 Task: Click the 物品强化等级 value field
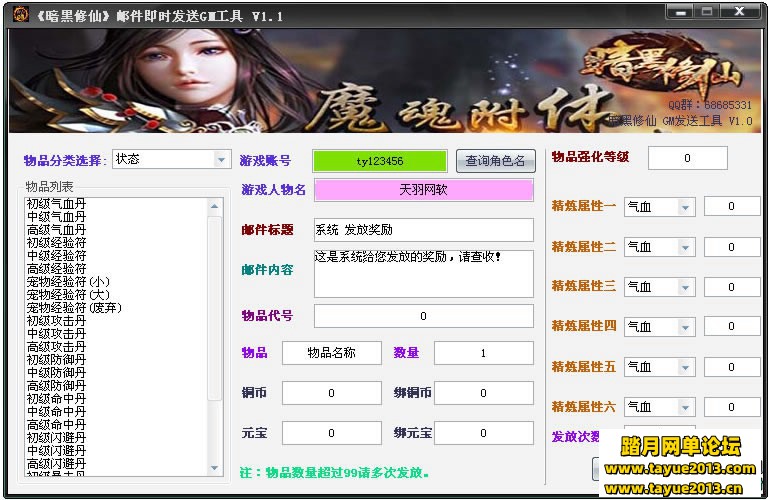[687, 158]
